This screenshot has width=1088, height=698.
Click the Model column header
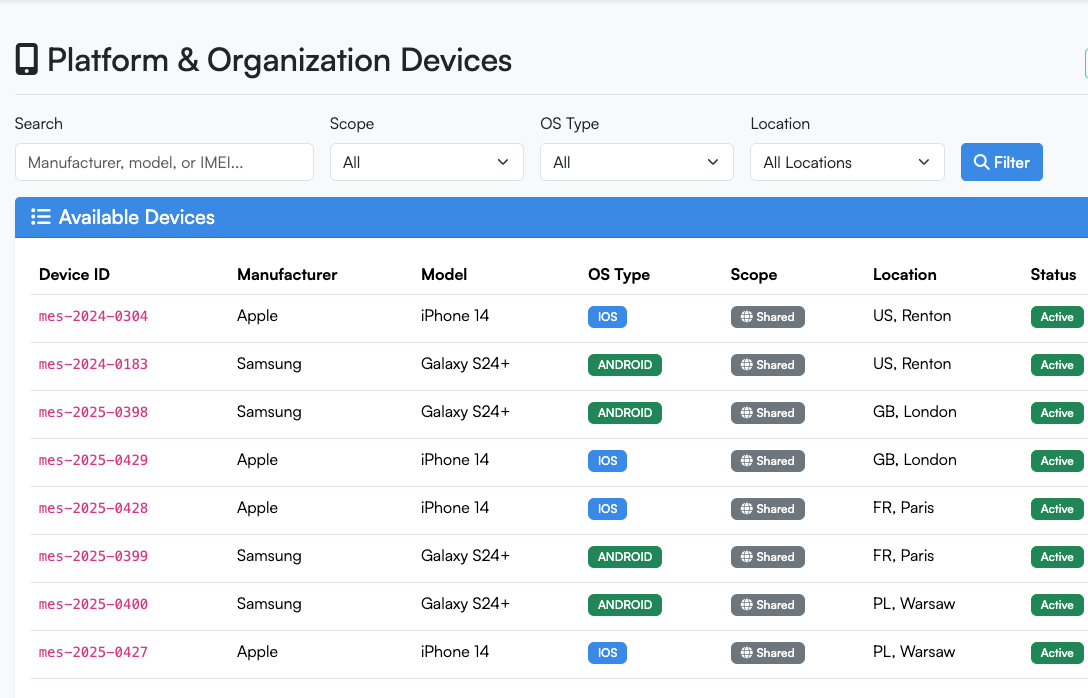(x=444, y=275)
